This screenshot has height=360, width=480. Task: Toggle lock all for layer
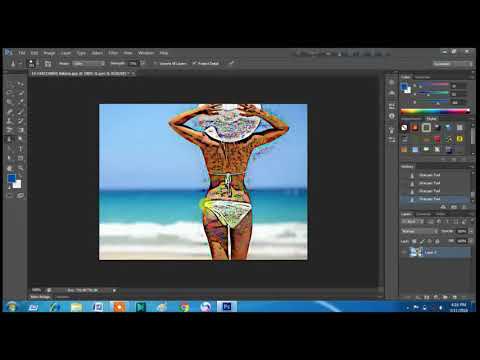coord(437,241)
